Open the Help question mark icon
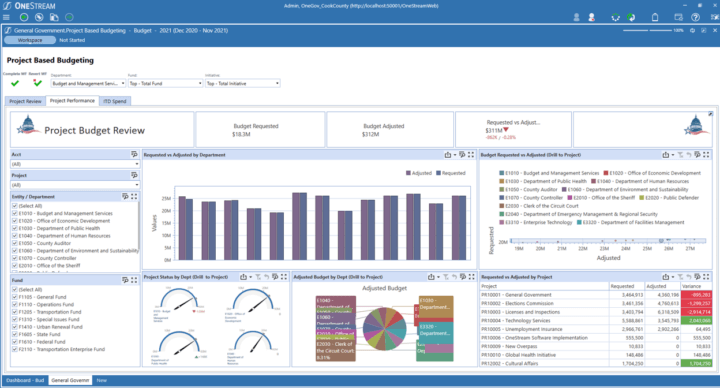Image resolution: width=720 pixels, height=388 pixels. coord(696,17)
